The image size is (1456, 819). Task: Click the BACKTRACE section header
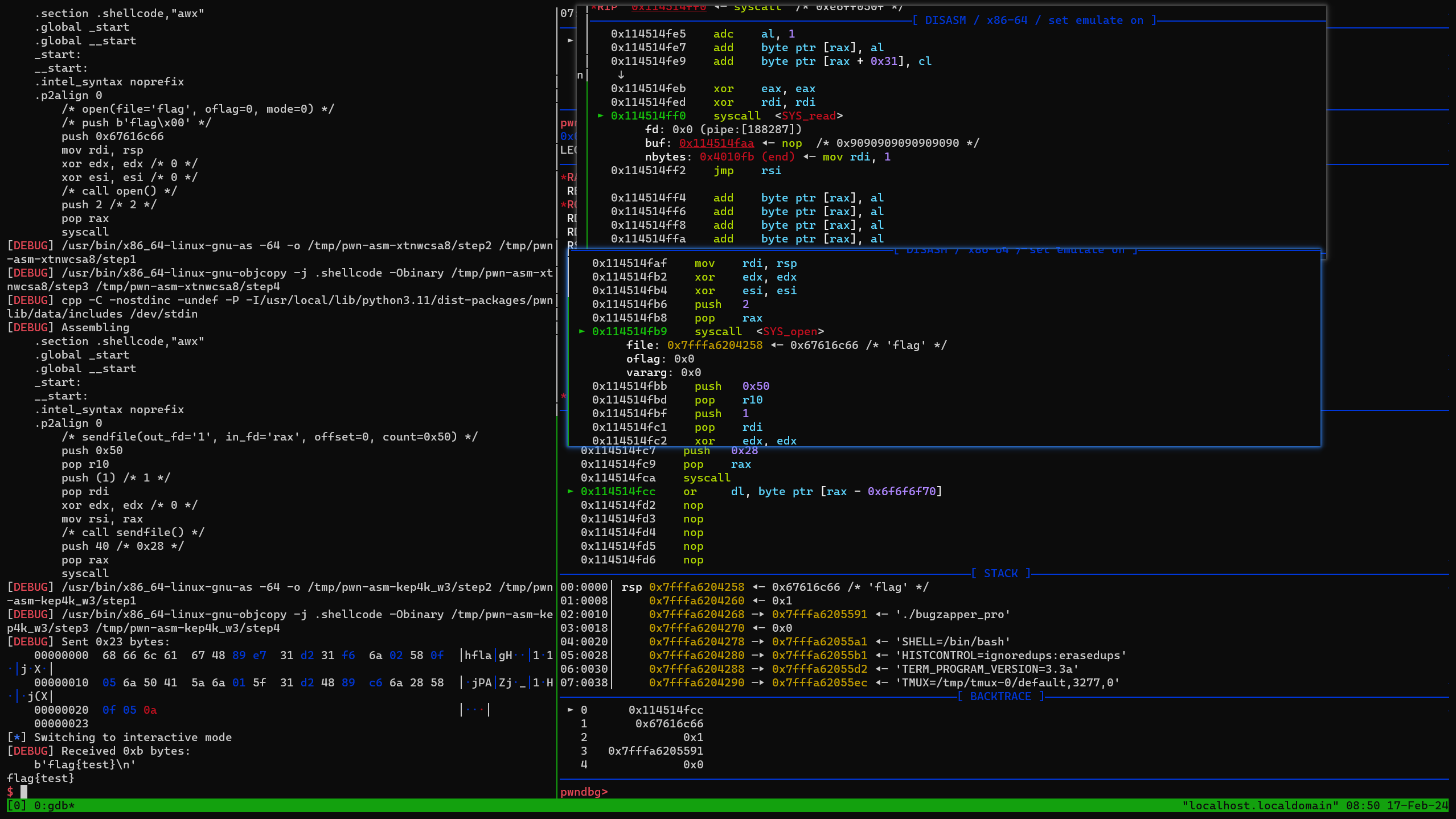(1000, 696)
